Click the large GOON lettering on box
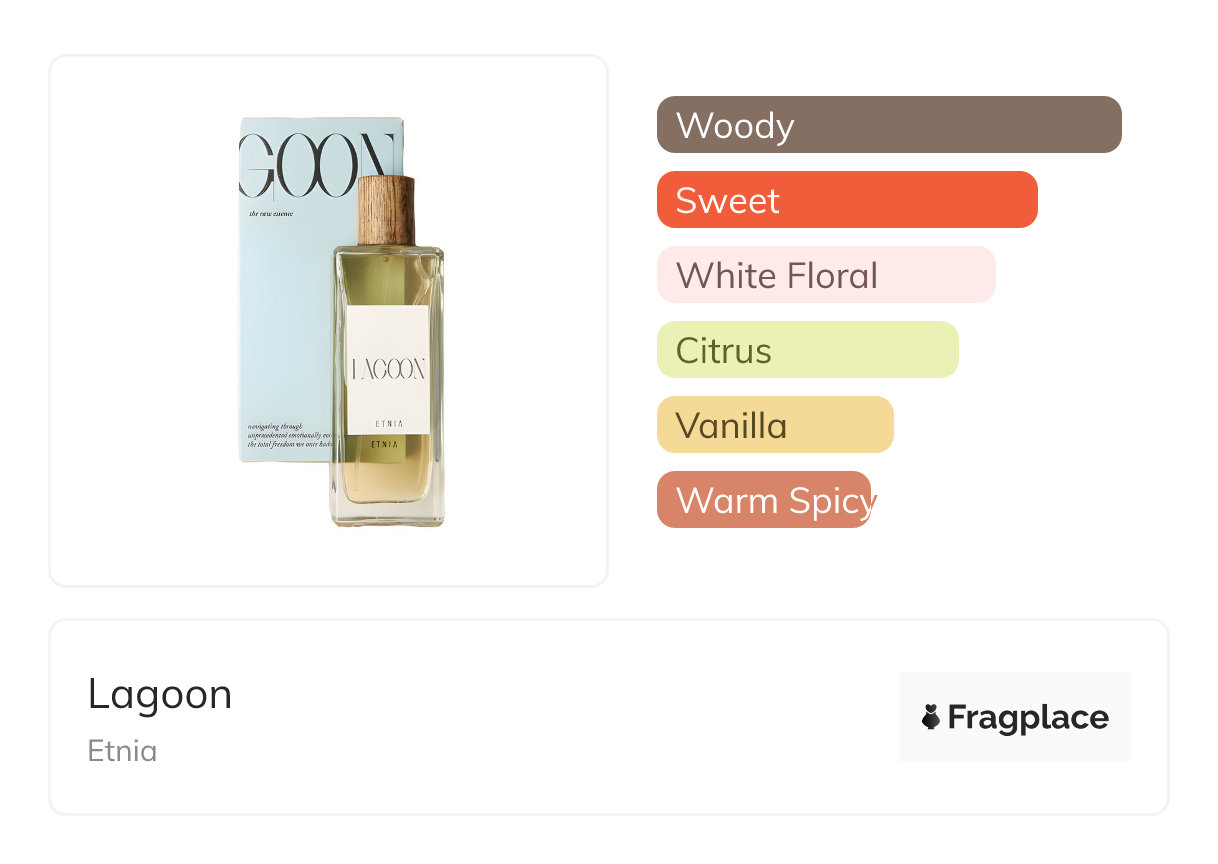This screenshot has height=864, width=1218. click(300, 160)
